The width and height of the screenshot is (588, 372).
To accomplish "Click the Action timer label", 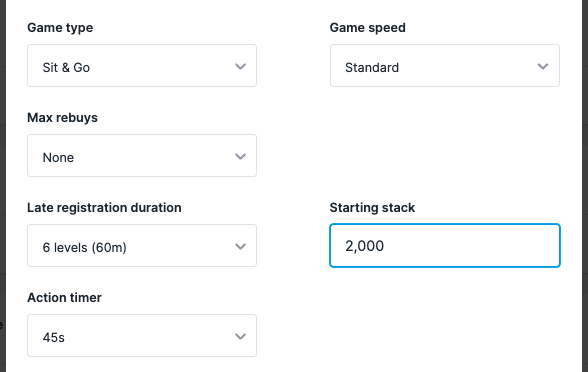I will (x=64, y=298).
